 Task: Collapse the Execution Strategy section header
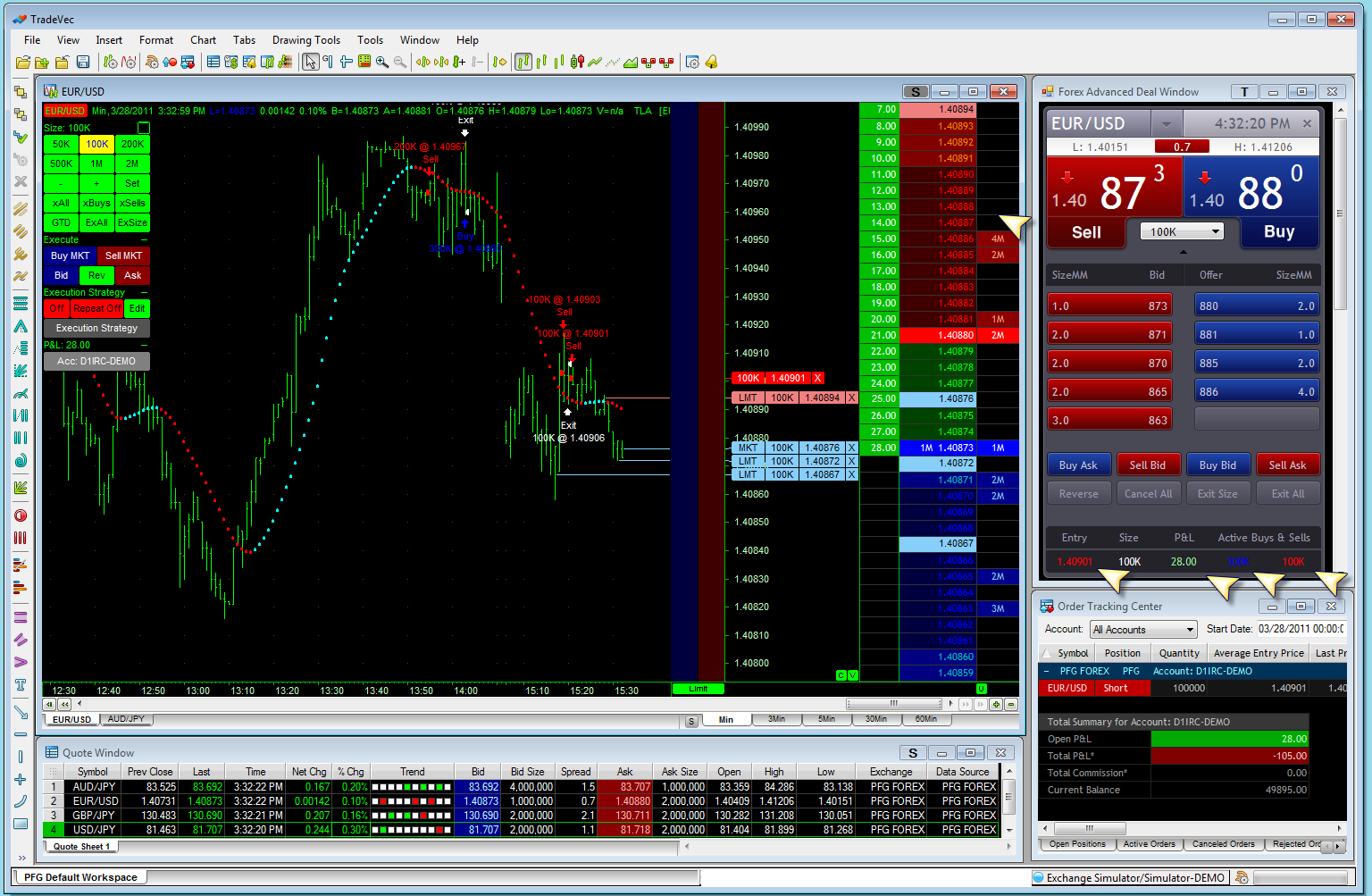coord(145,292)
